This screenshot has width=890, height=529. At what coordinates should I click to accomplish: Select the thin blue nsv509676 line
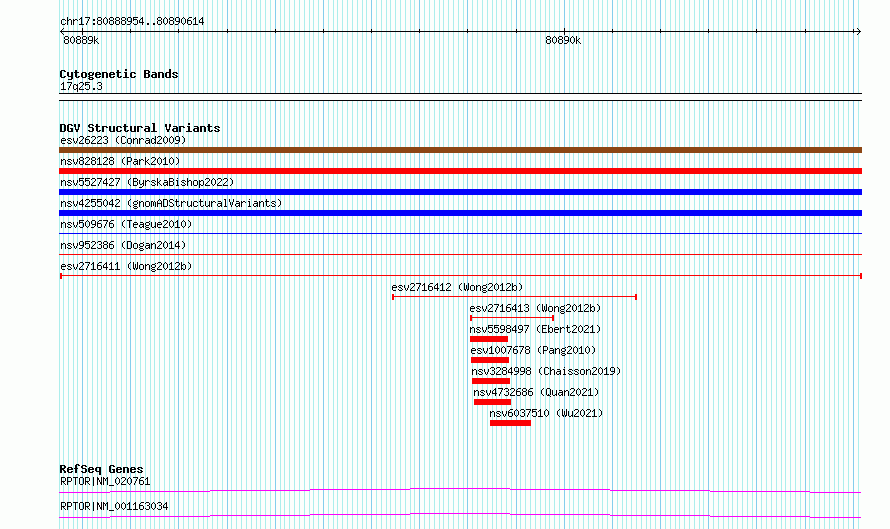pos(460,233)
